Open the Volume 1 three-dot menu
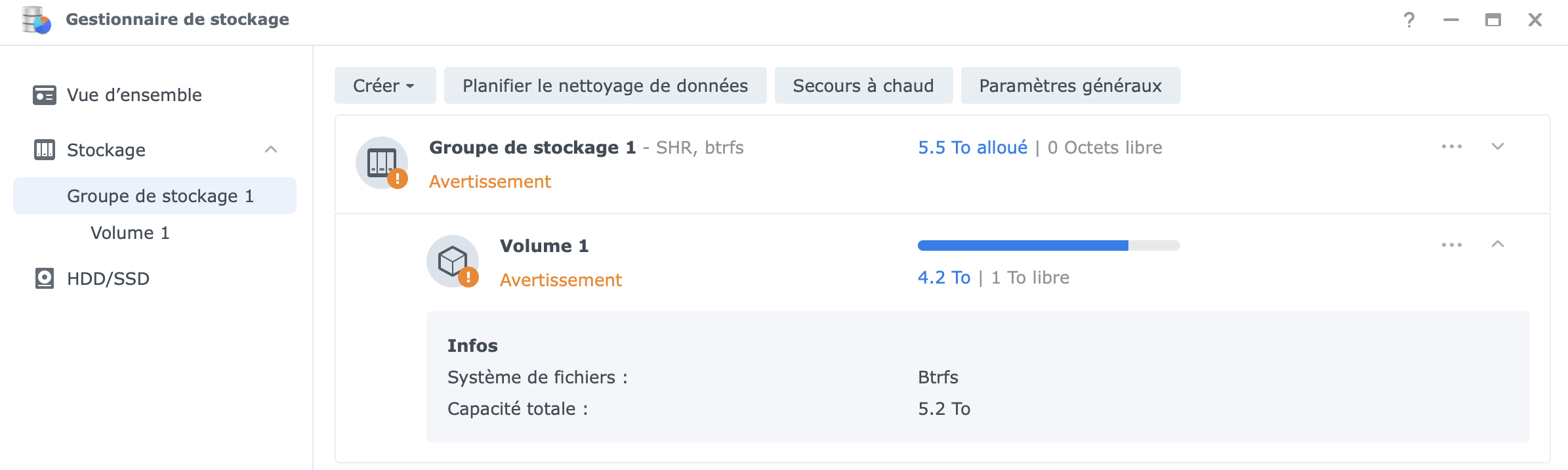The image size is (1568, 470). point(1451,245)
